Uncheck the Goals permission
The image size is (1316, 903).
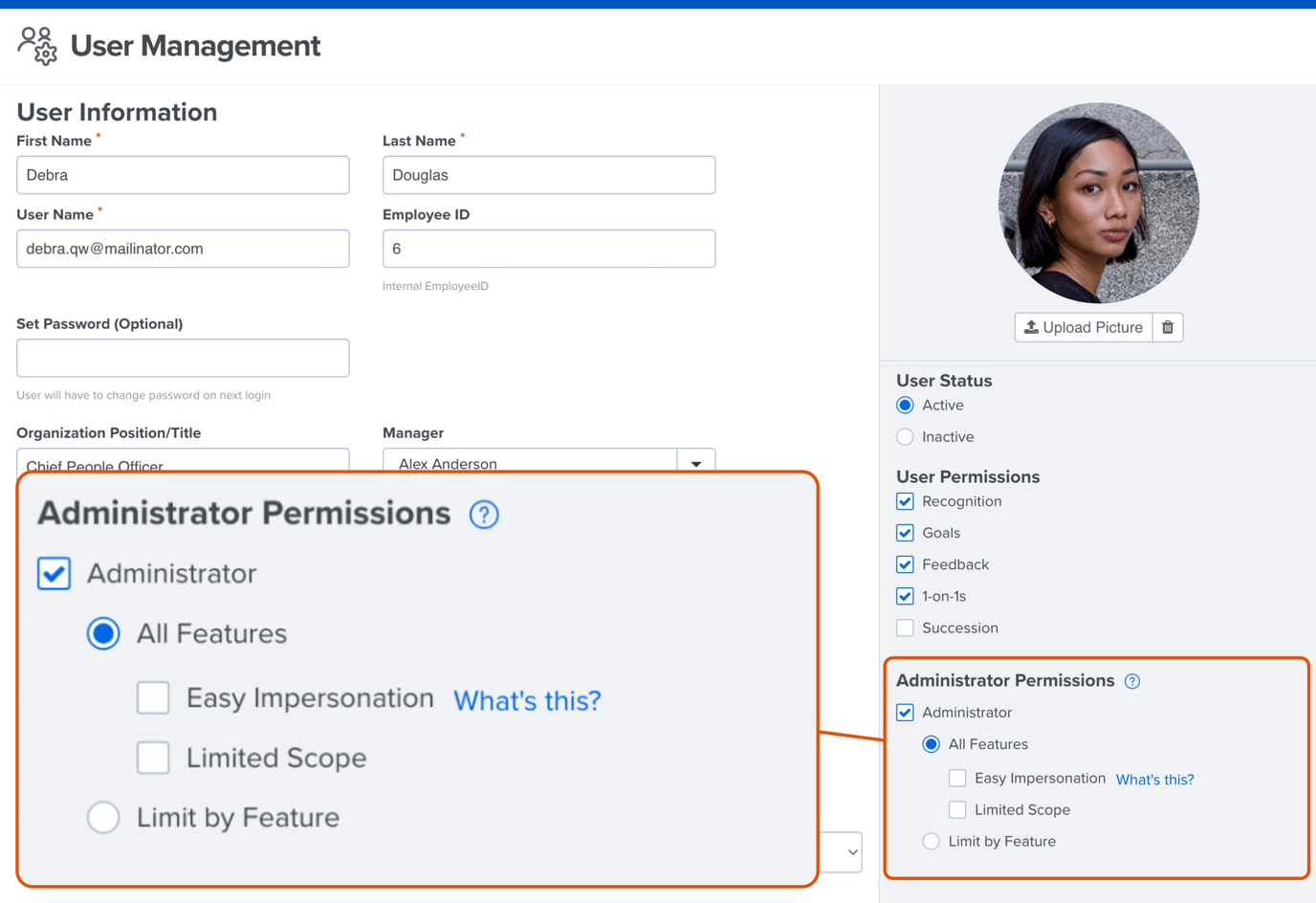coord(904,533)
